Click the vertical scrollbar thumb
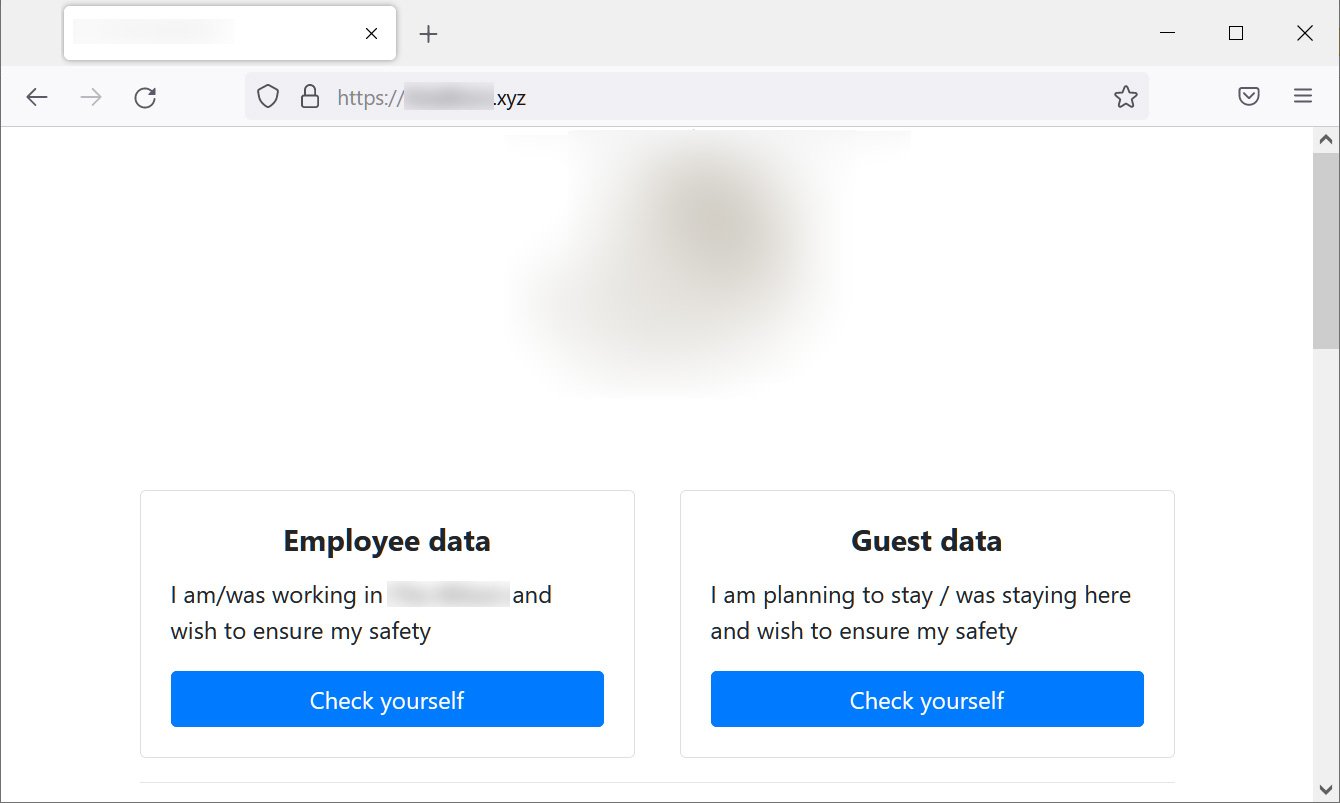This screenshot has width=1340, height=803. click(x=1326, y=250)
